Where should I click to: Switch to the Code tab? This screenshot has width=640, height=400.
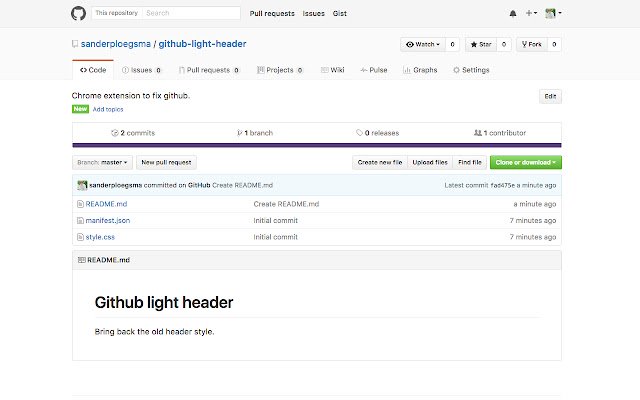(x=93, y=70)
